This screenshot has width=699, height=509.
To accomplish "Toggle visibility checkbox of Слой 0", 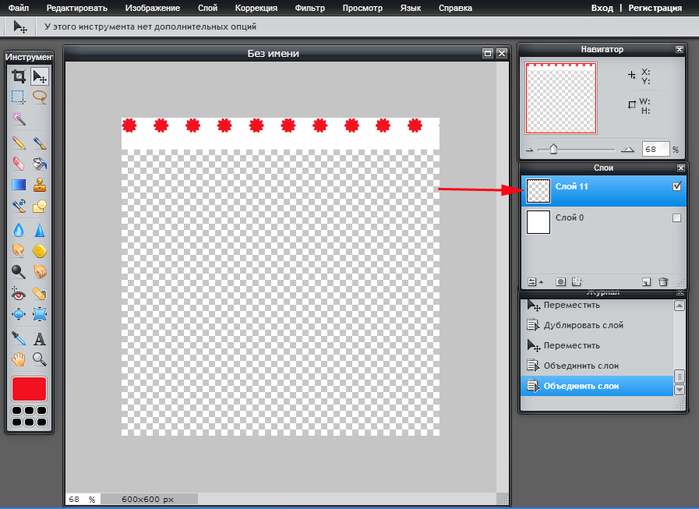I will click(677, 218).
